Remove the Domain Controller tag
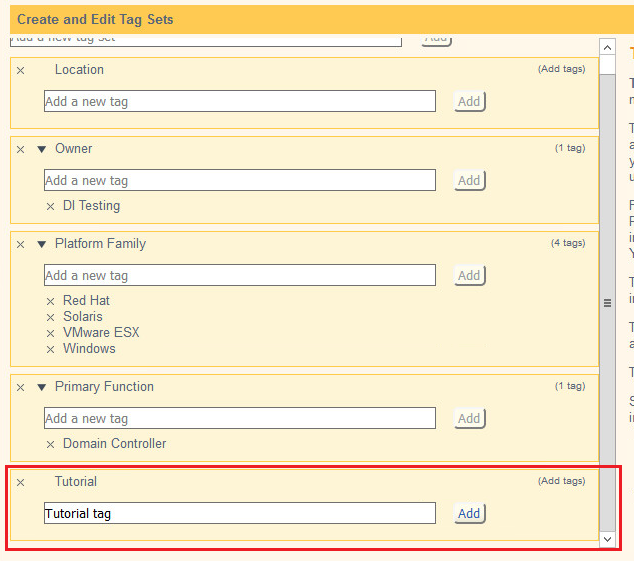The width and height of the screenshot is (634, 561). 50,444
